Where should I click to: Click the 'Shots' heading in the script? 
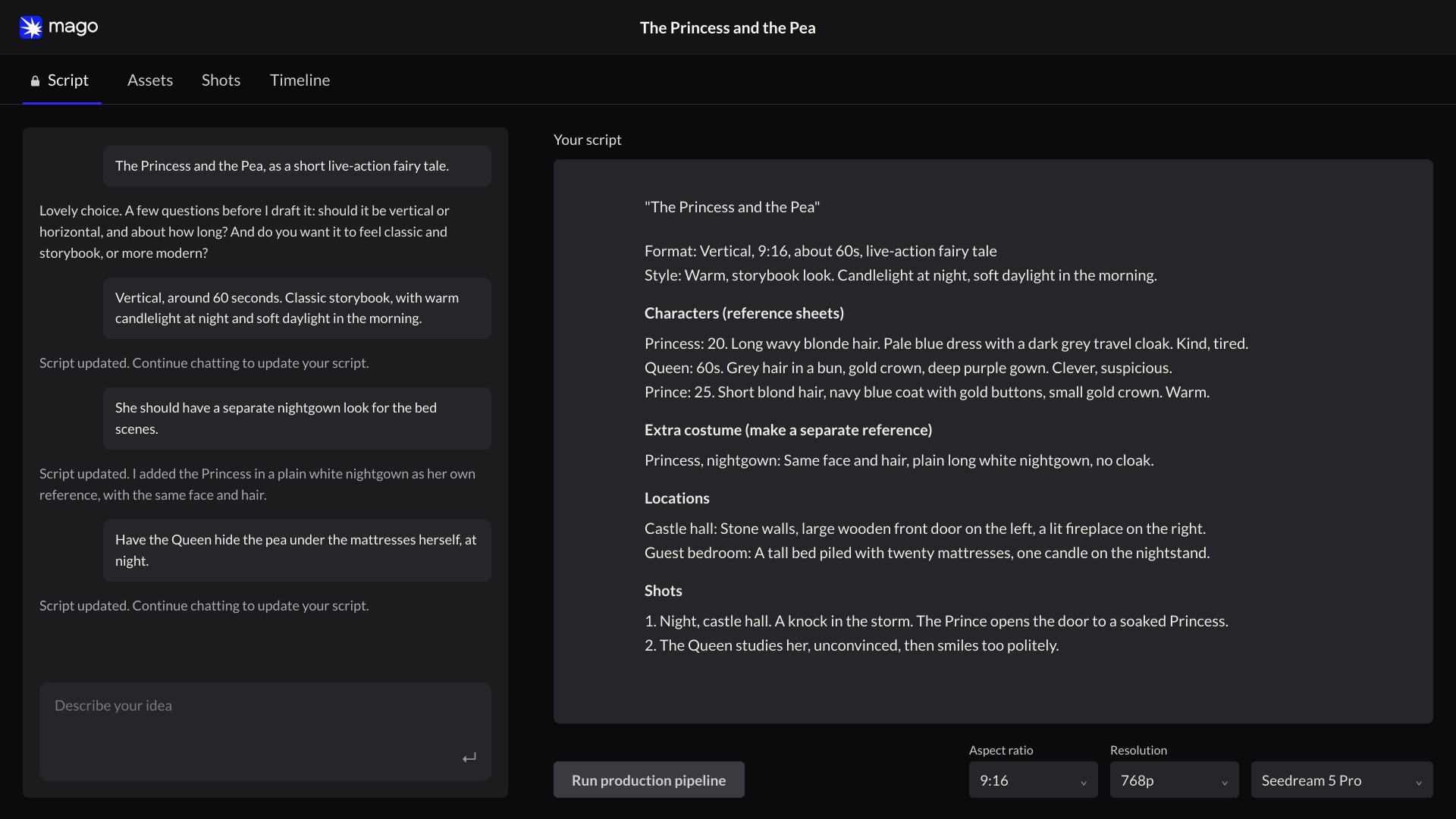pyautogui.click(x=664, y=591)
